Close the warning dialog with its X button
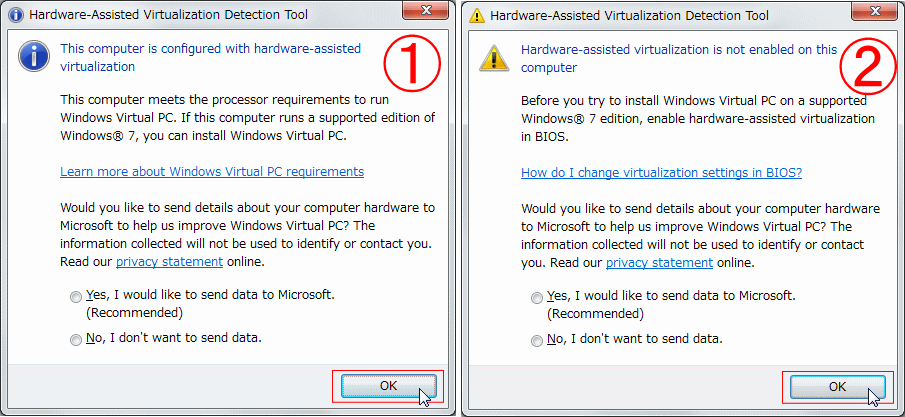 [x=875, y=8]
